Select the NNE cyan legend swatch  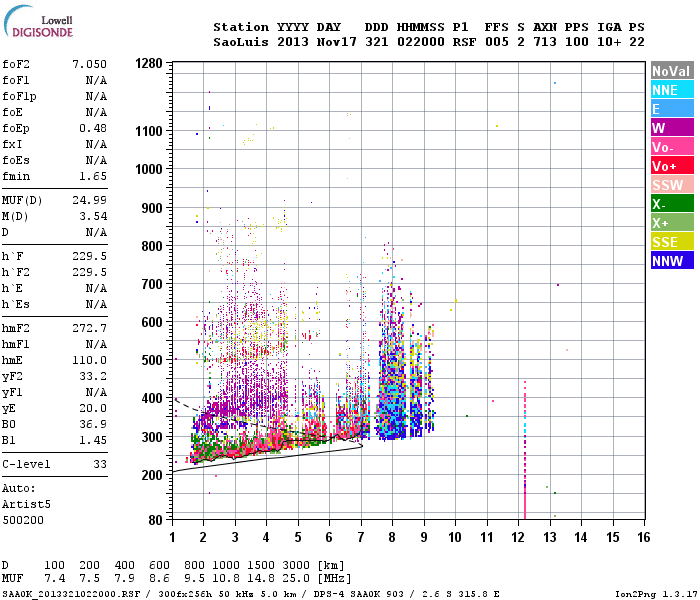point(672,90)
